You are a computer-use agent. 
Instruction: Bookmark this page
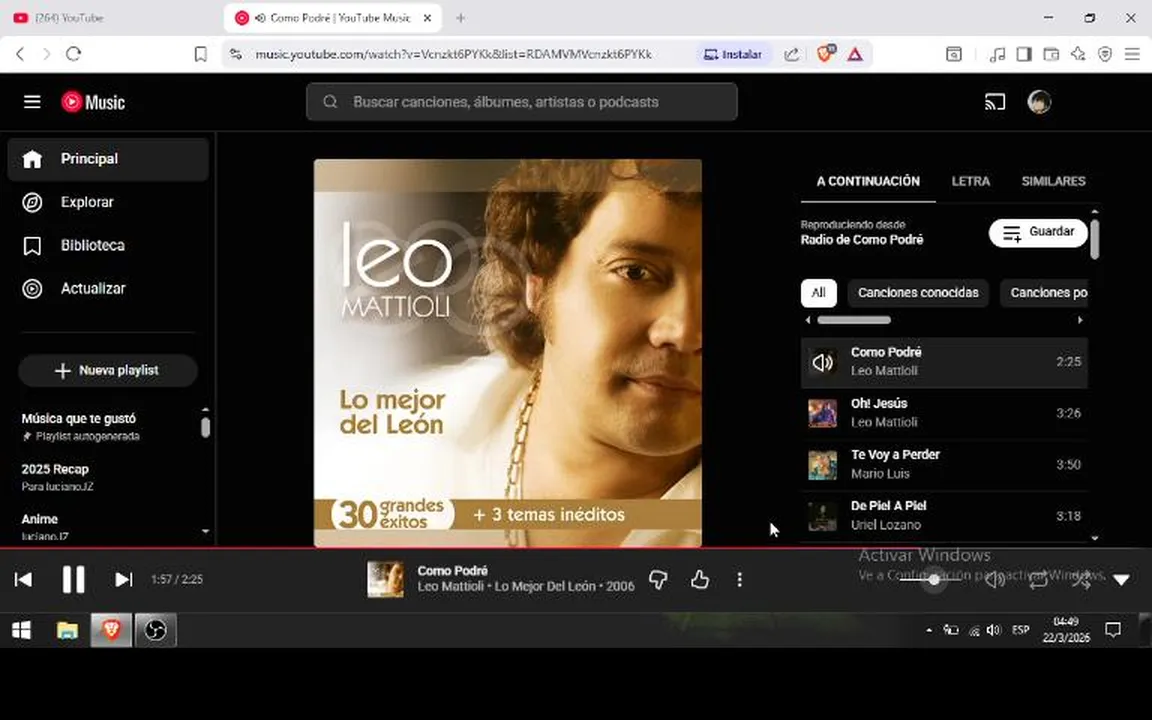point(200,54)
